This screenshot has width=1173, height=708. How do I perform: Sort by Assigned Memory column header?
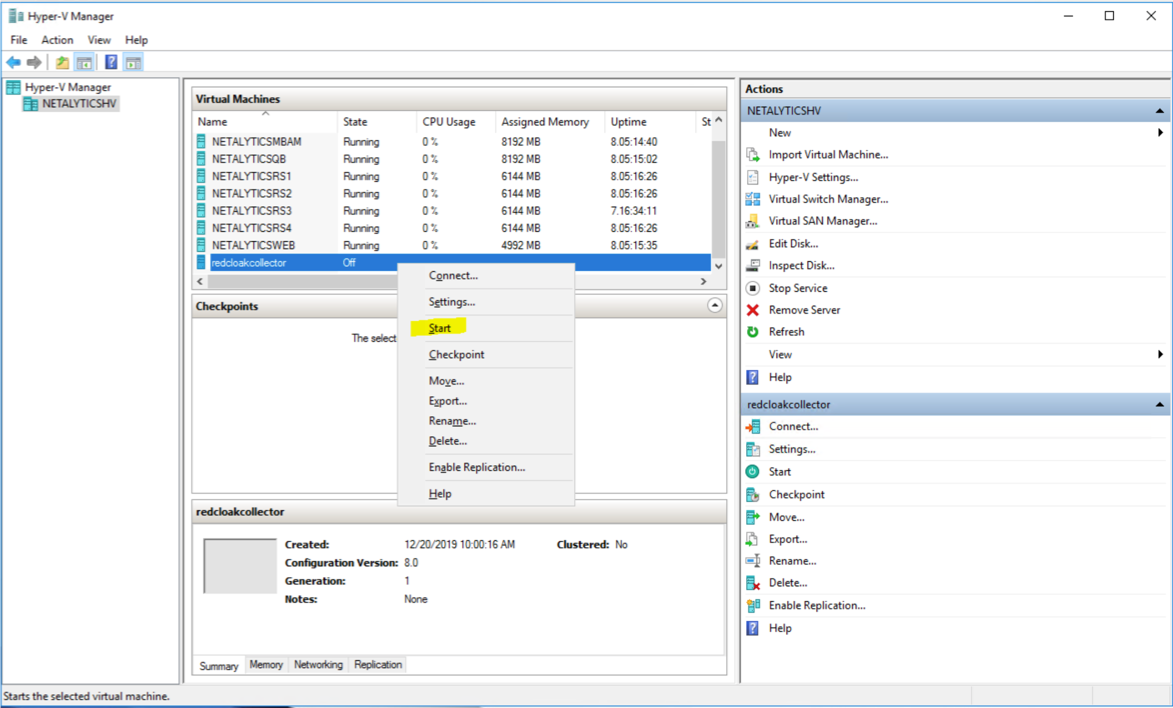[550, 121]
